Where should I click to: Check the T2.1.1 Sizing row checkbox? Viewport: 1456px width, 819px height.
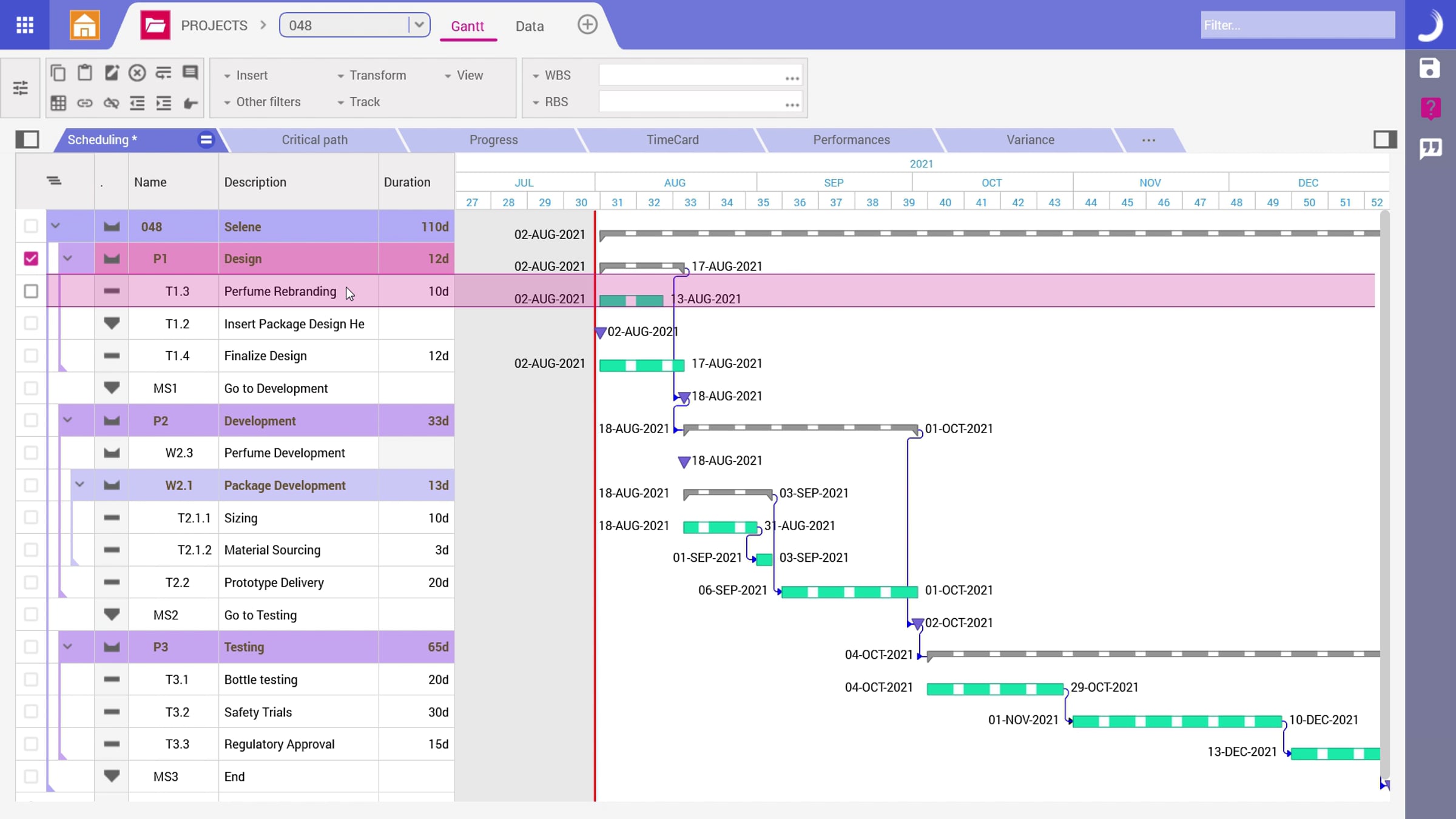pyautogui.click(x=31, y=517)
